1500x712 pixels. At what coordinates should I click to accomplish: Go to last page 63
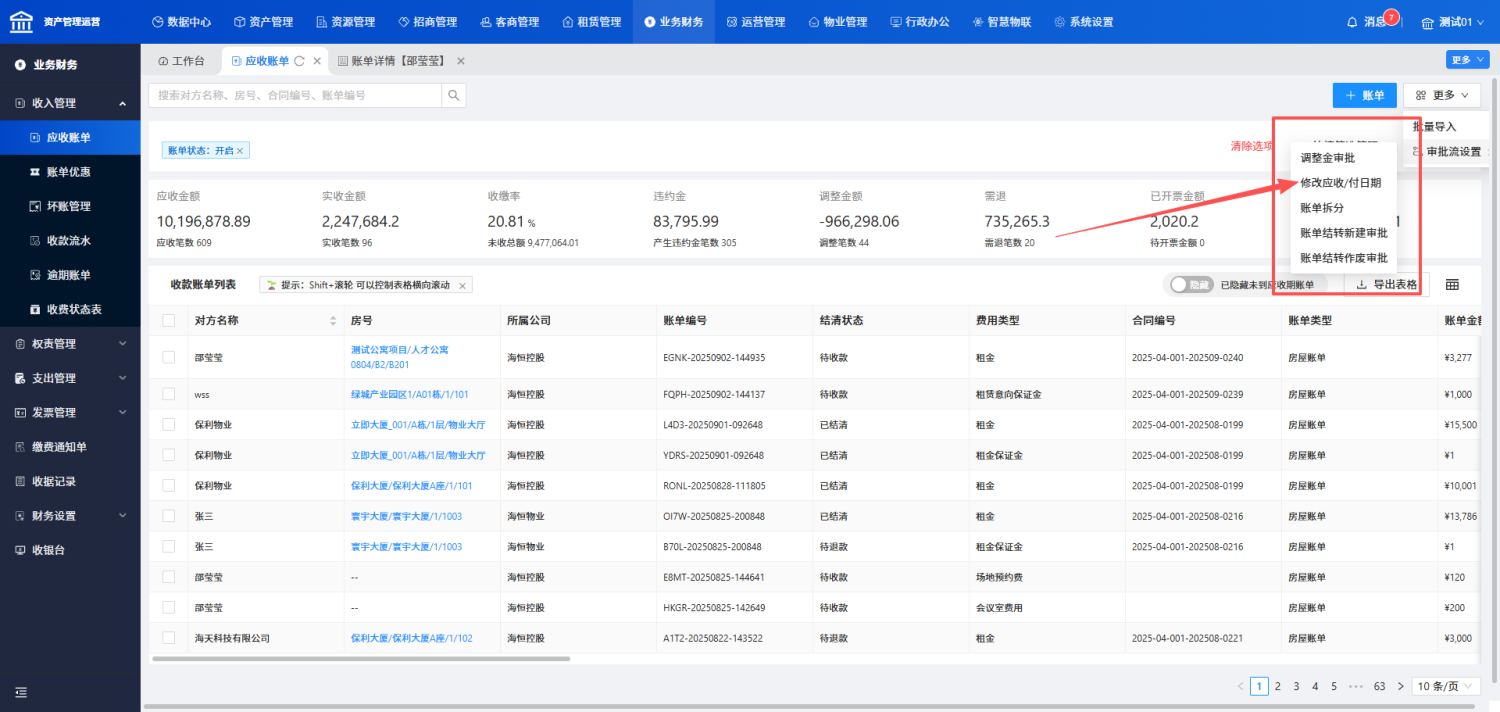[x=1379, y=686]
